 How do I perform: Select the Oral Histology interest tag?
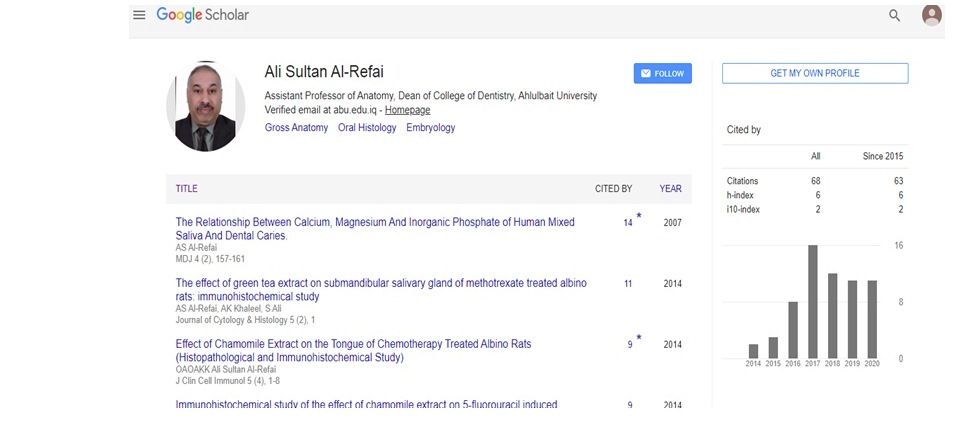pos(367,128)
